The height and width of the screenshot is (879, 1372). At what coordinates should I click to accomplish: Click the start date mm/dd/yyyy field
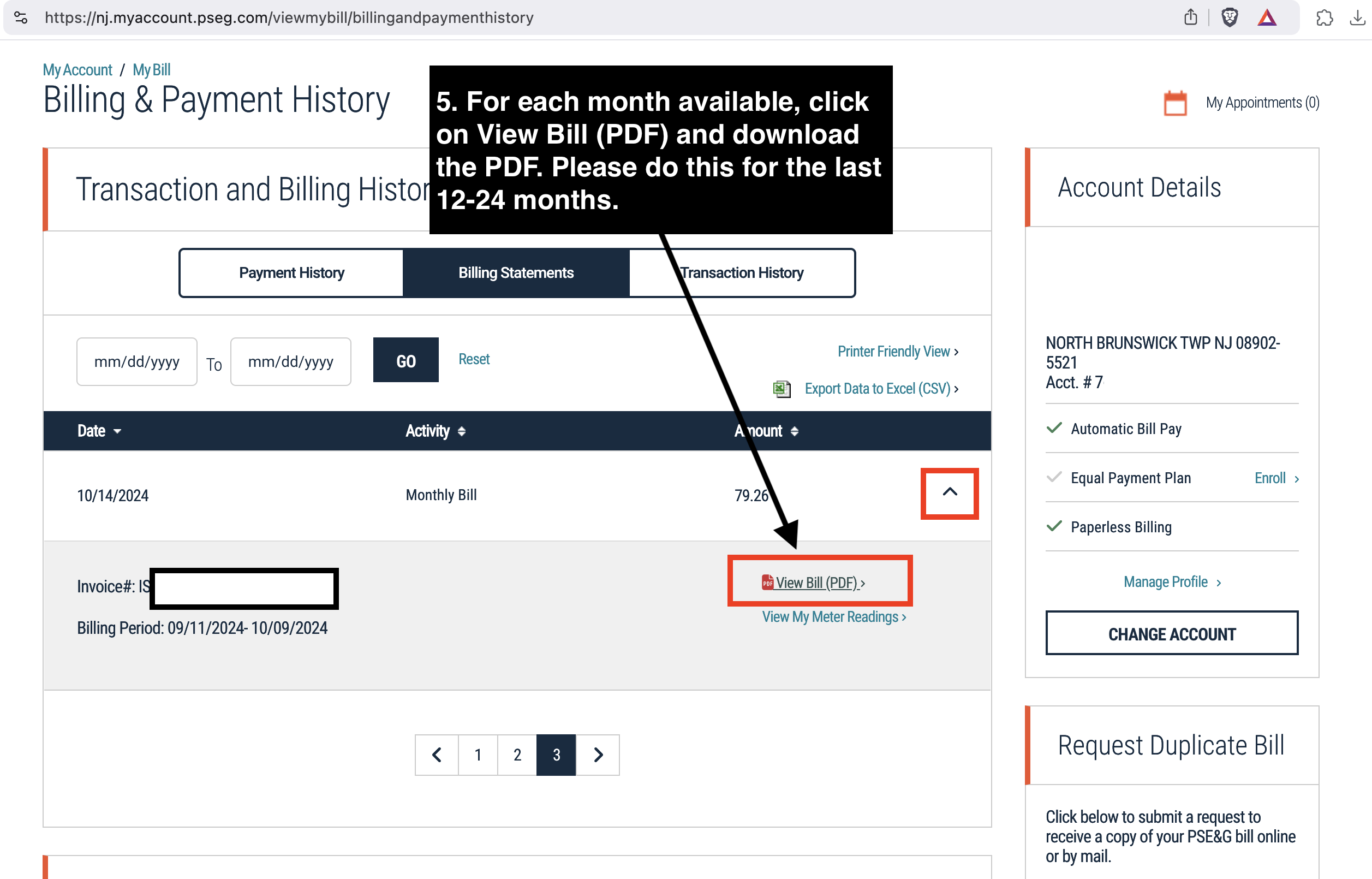137,362
